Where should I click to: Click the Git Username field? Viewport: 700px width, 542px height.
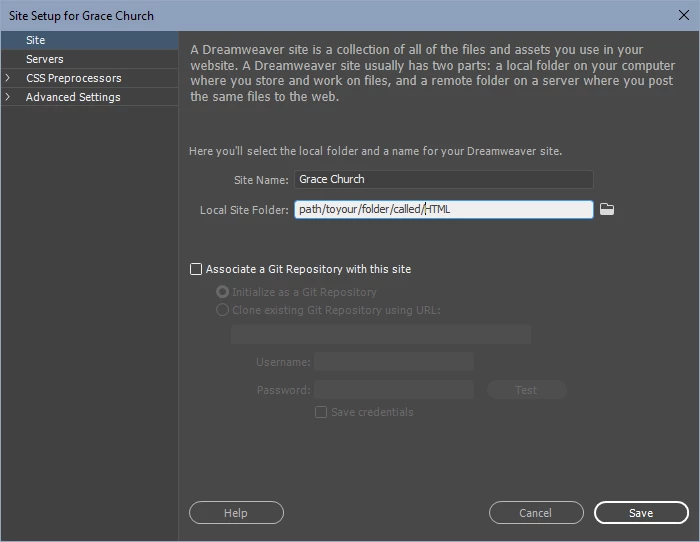(x=394, y=362)
